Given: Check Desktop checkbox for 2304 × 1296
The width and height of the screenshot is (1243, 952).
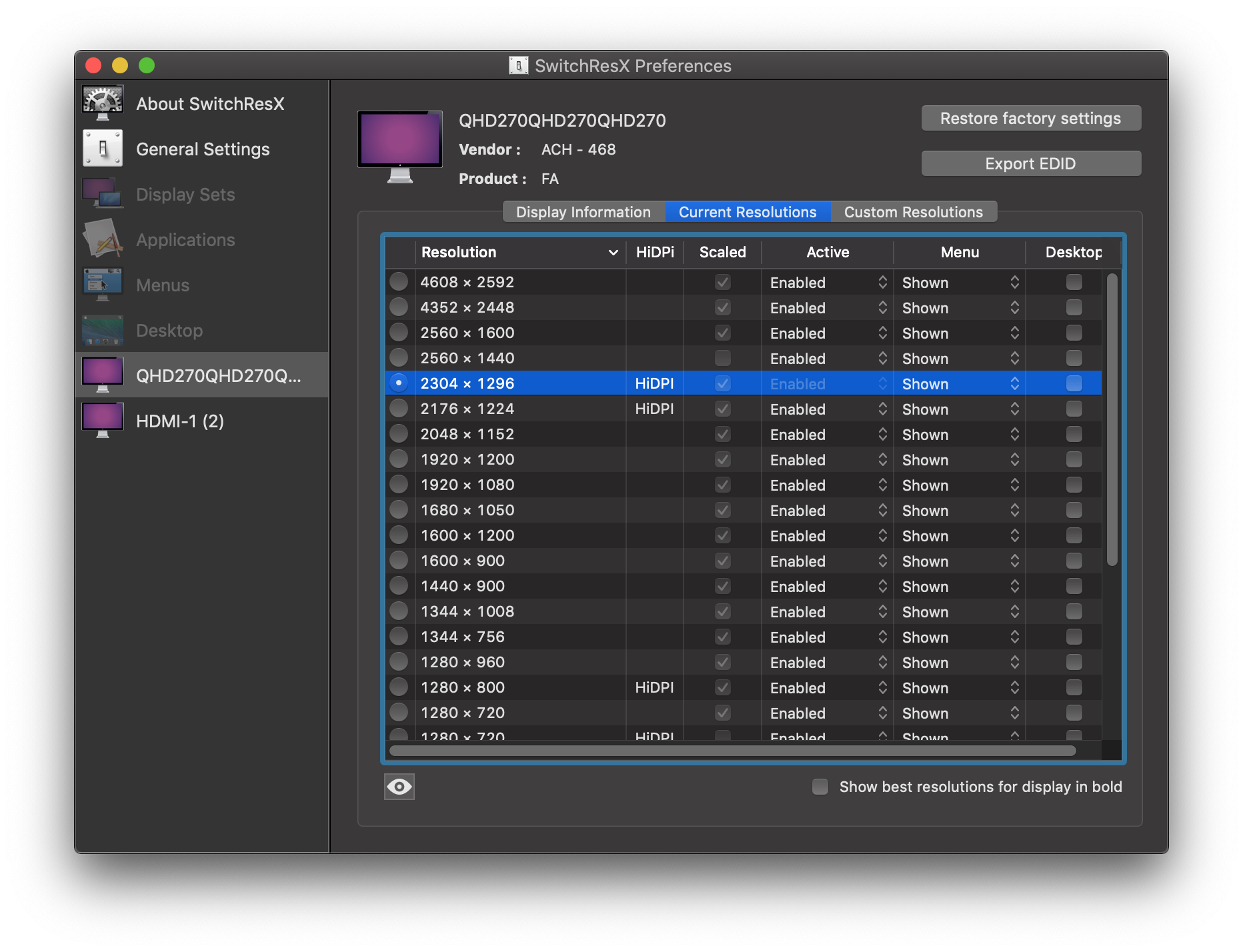Looking at the screenshot, I should tap(1074, 383).
